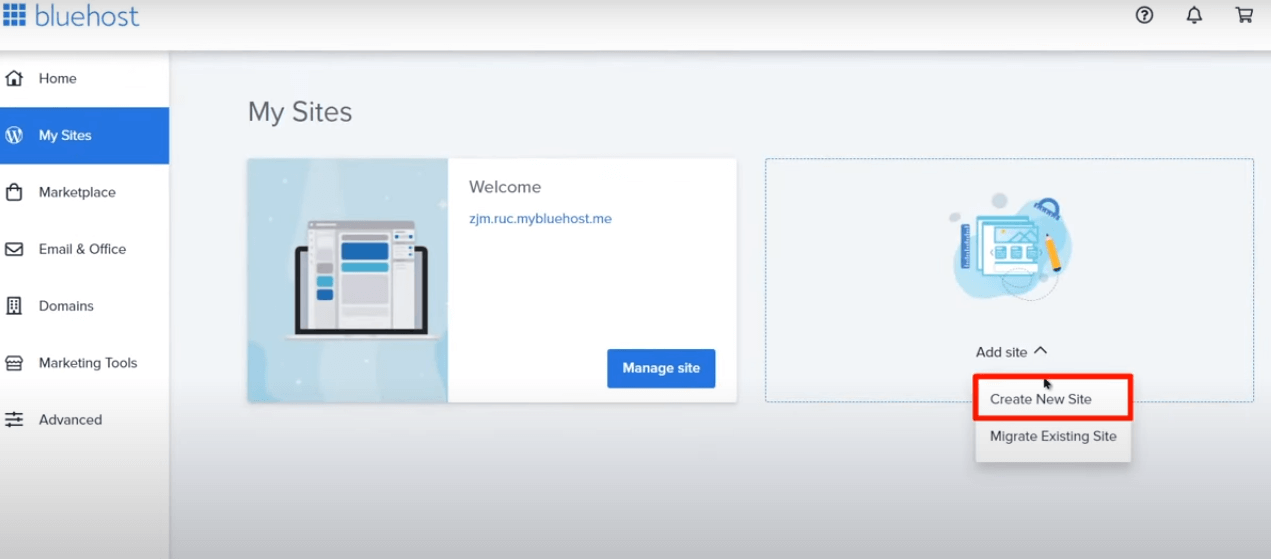Viewport: 1271px width, 559px height.
Task: Click the Email & Office envelope icon
Action: [x=14, y=249]
